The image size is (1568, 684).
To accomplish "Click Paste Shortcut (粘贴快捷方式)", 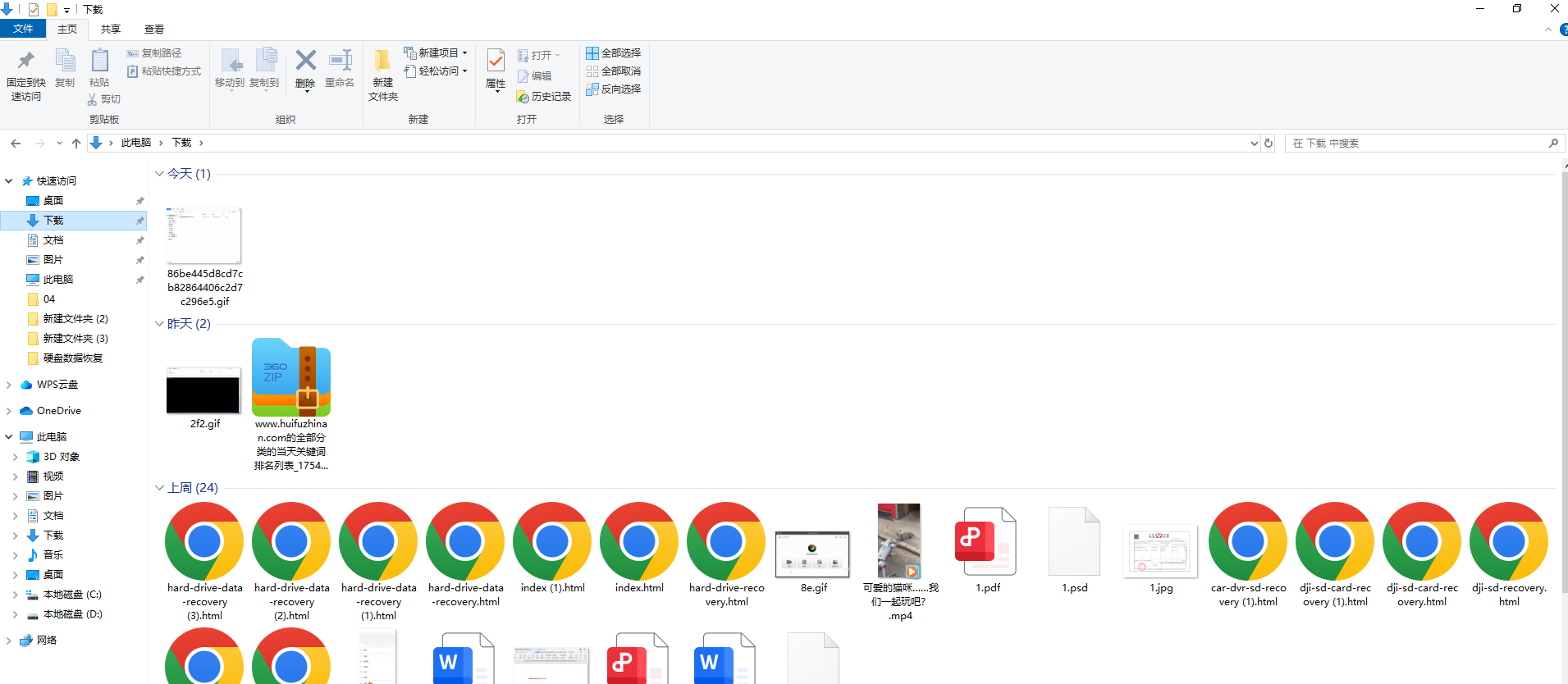I will (164, 71).
